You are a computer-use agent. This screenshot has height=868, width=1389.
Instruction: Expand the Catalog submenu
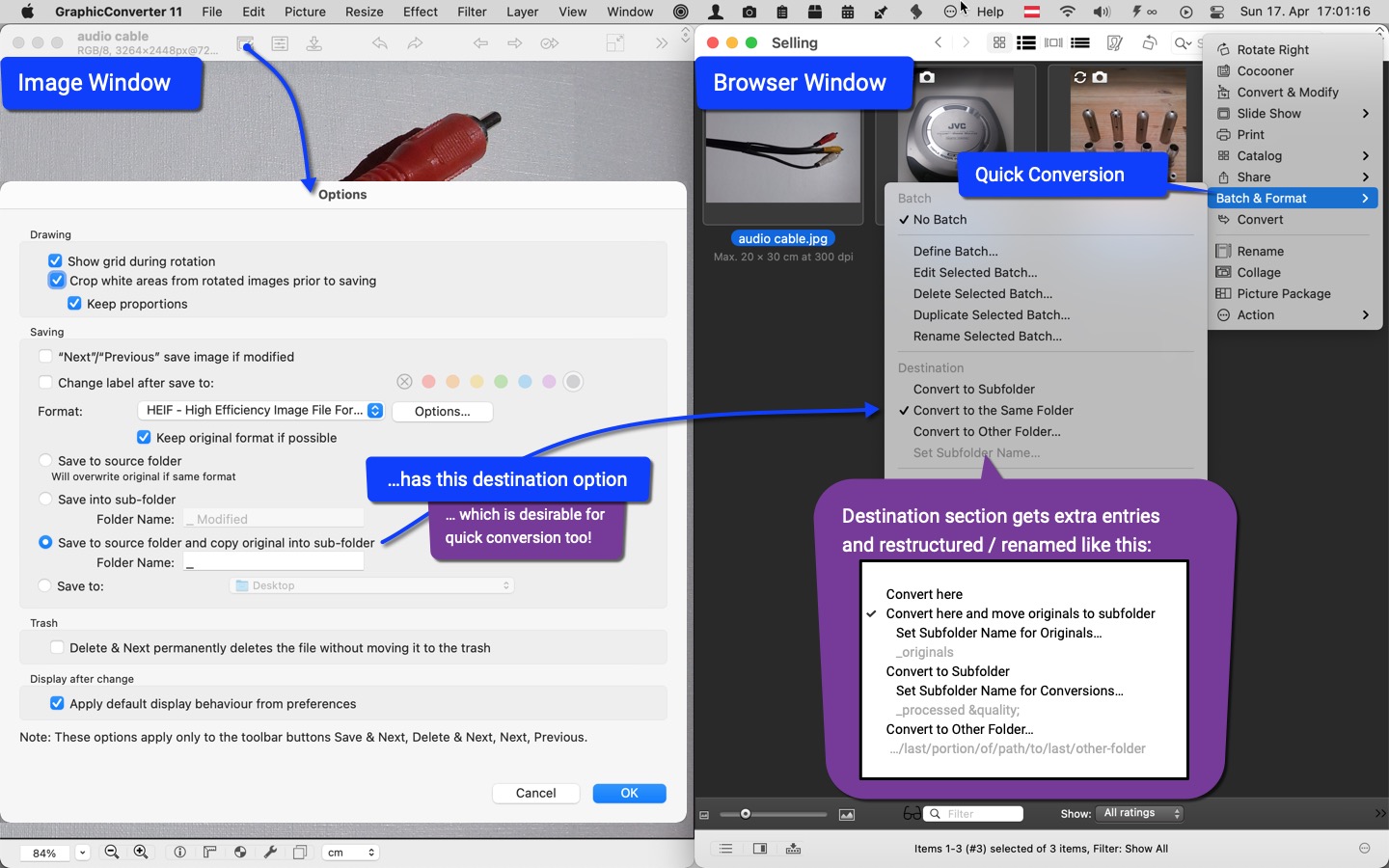coord(1294,155)
